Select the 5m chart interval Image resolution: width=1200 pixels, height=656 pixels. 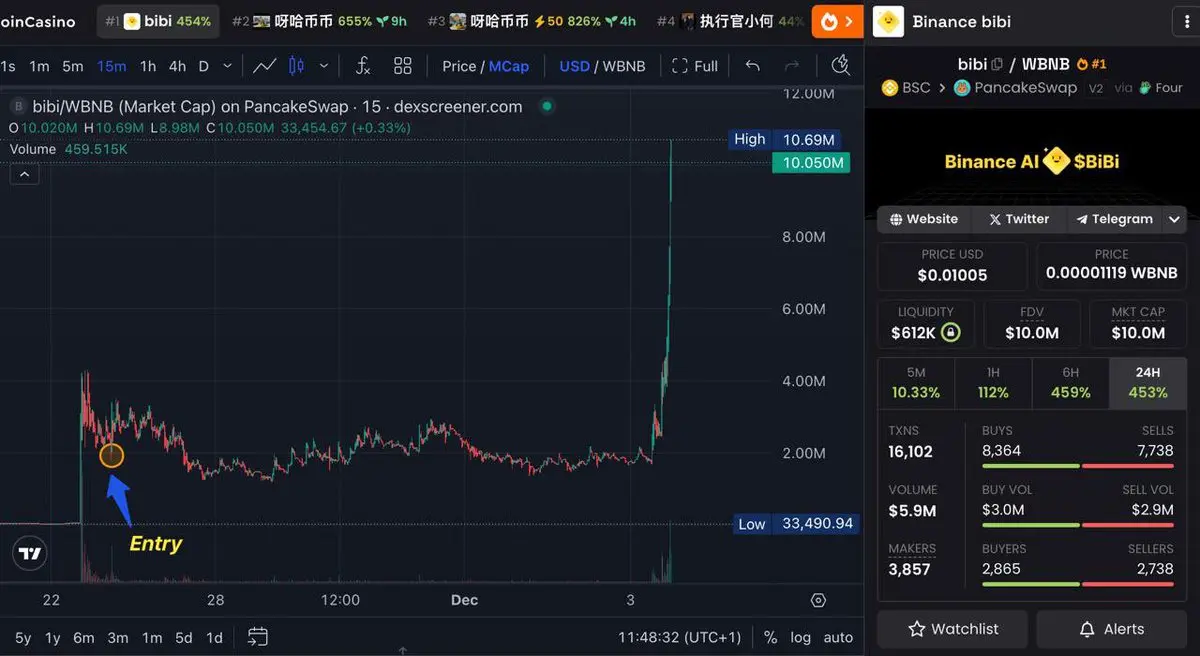(x=73, y=66)
